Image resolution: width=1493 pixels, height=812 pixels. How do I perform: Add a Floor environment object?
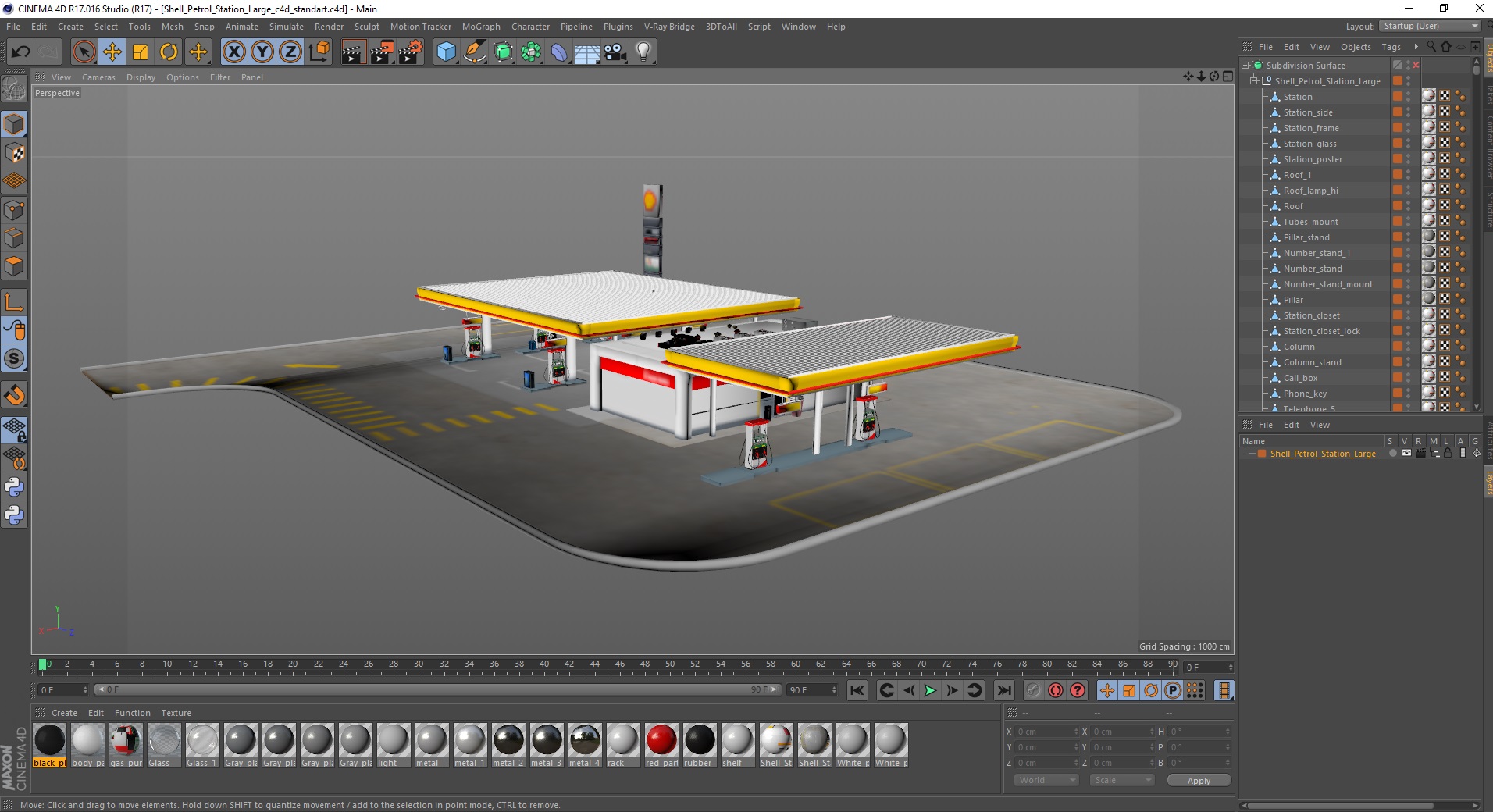pyautogui.click(x=587, y=52)
